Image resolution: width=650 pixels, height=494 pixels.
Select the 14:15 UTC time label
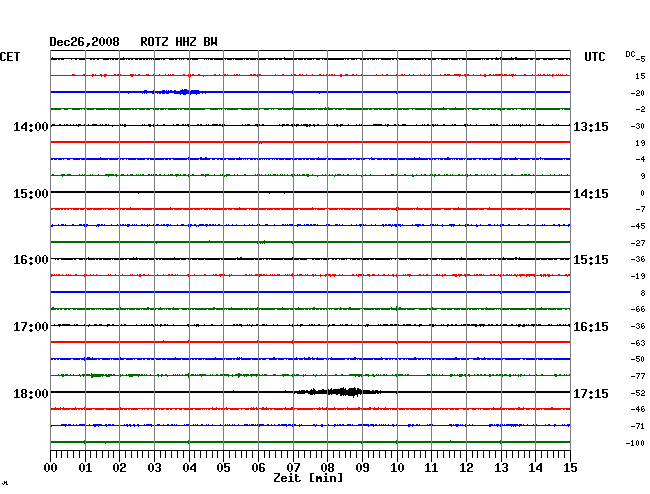591,194
